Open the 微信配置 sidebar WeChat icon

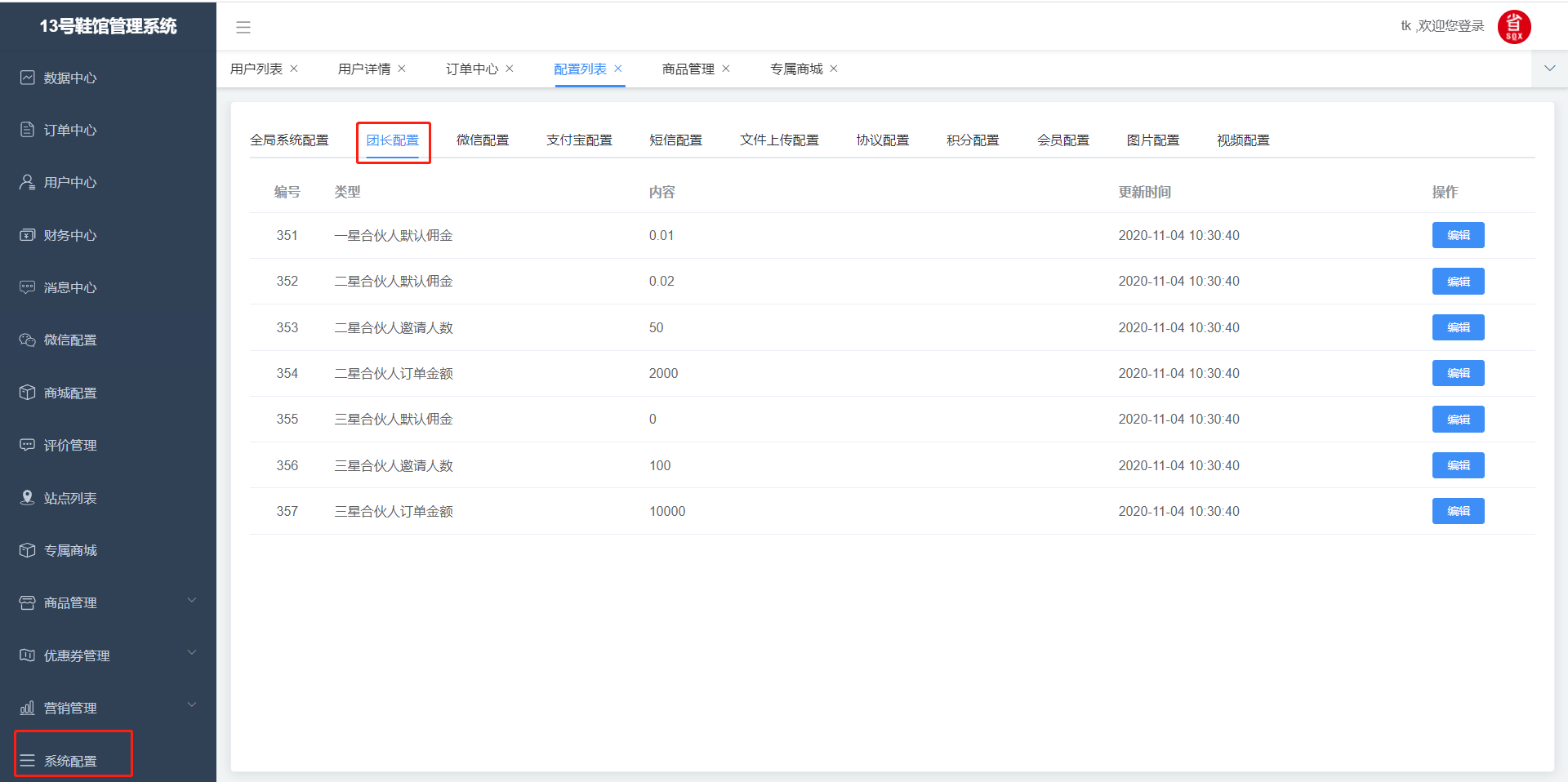[x=28, y=340]
